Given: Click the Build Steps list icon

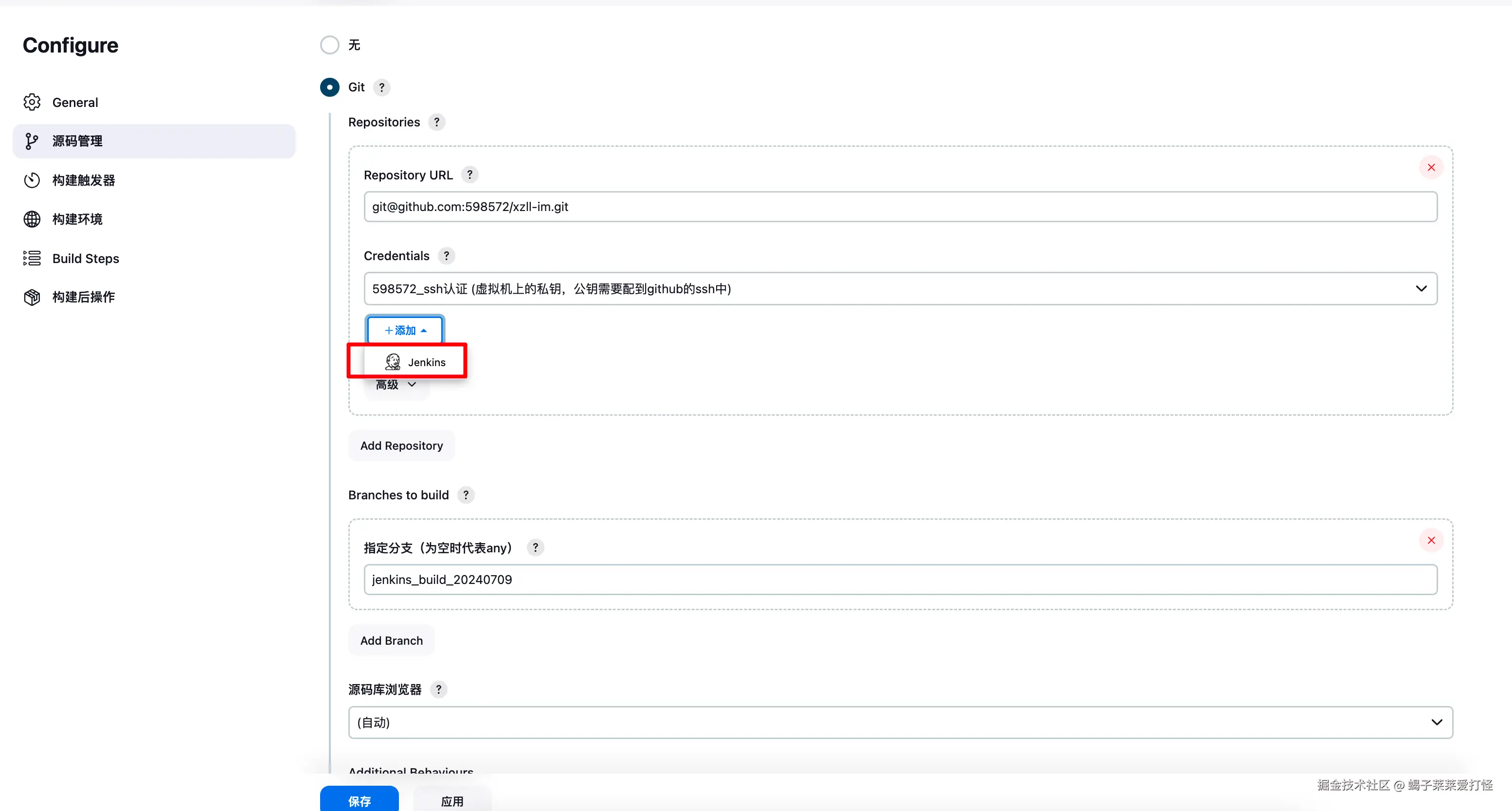Looking at the screenshot, I should point(32,258).
